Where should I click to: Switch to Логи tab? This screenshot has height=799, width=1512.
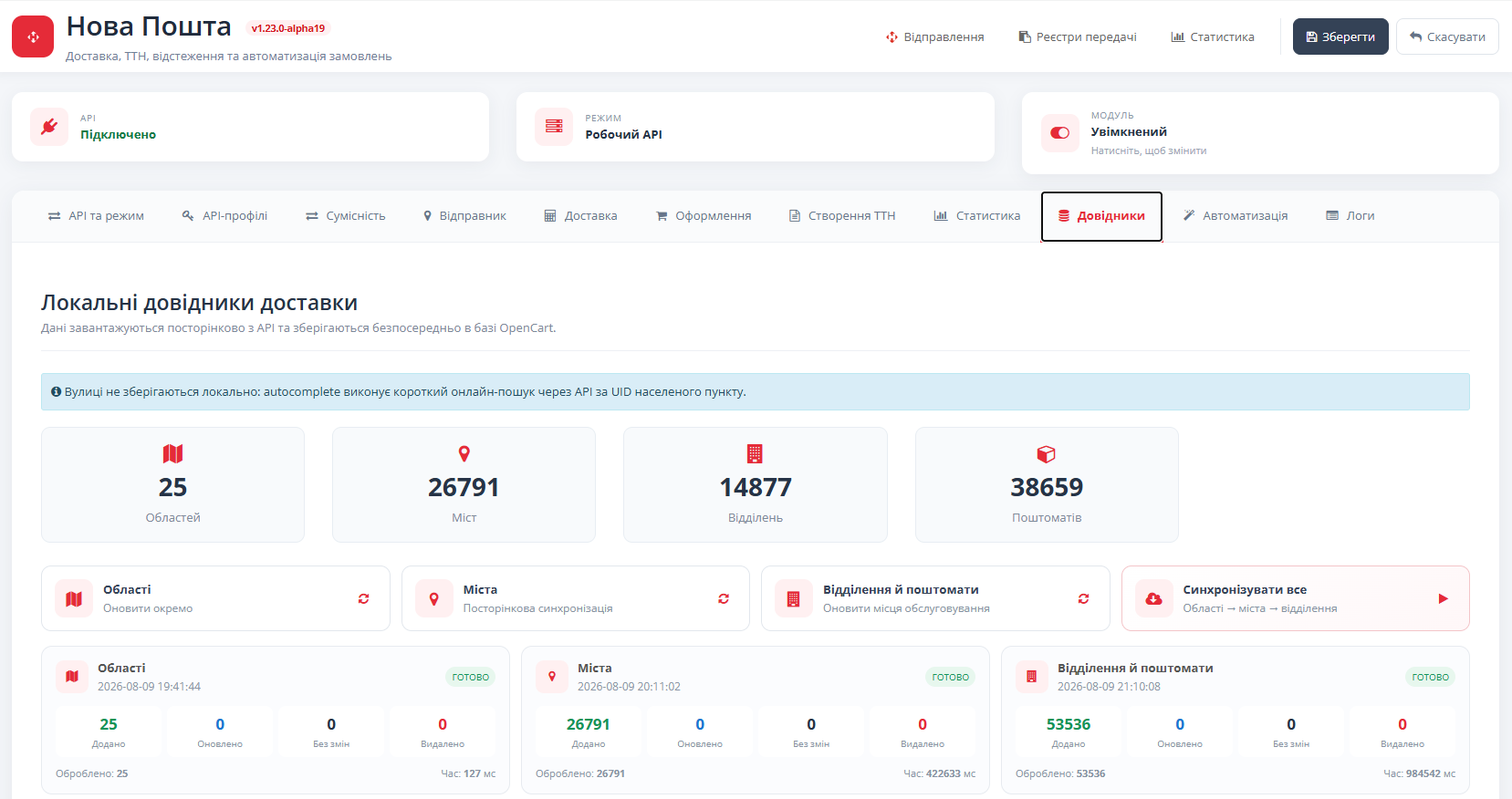tap(1350, 216)
